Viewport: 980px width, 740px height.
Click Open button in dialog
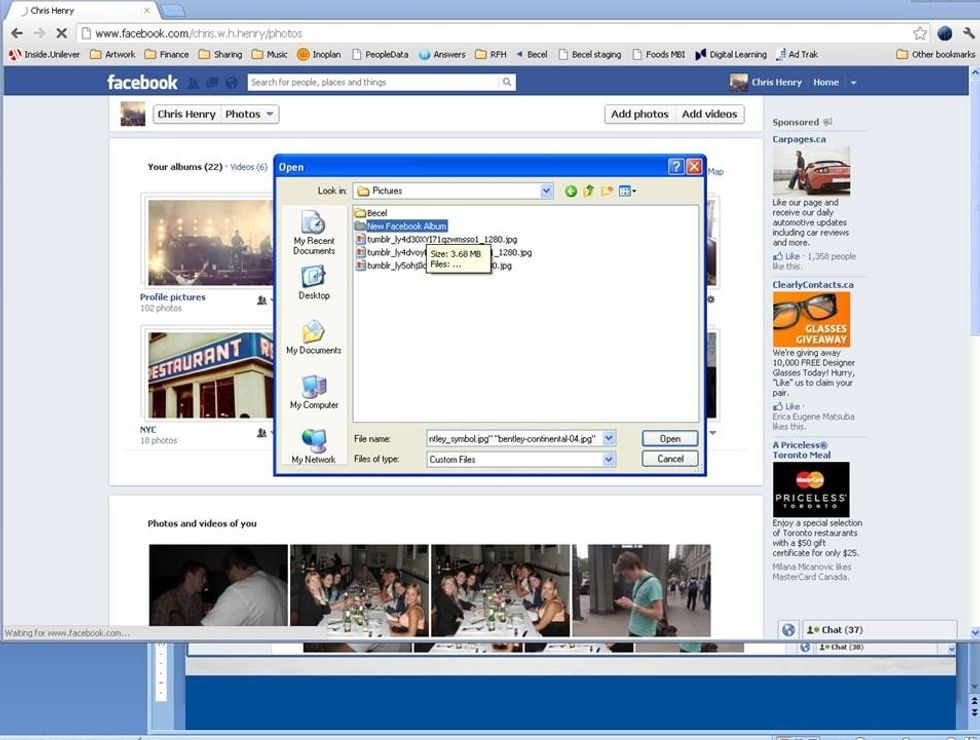(670, 439)
